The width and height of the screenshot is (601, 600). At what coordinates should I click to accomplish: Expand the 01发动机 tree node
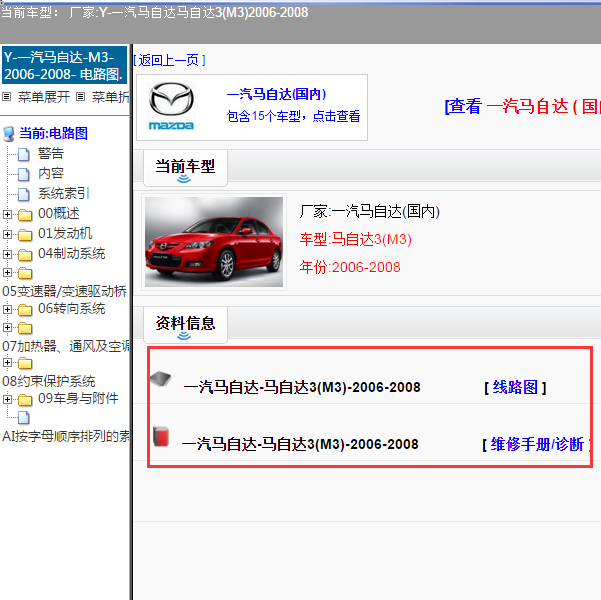[x=7, y=234]
